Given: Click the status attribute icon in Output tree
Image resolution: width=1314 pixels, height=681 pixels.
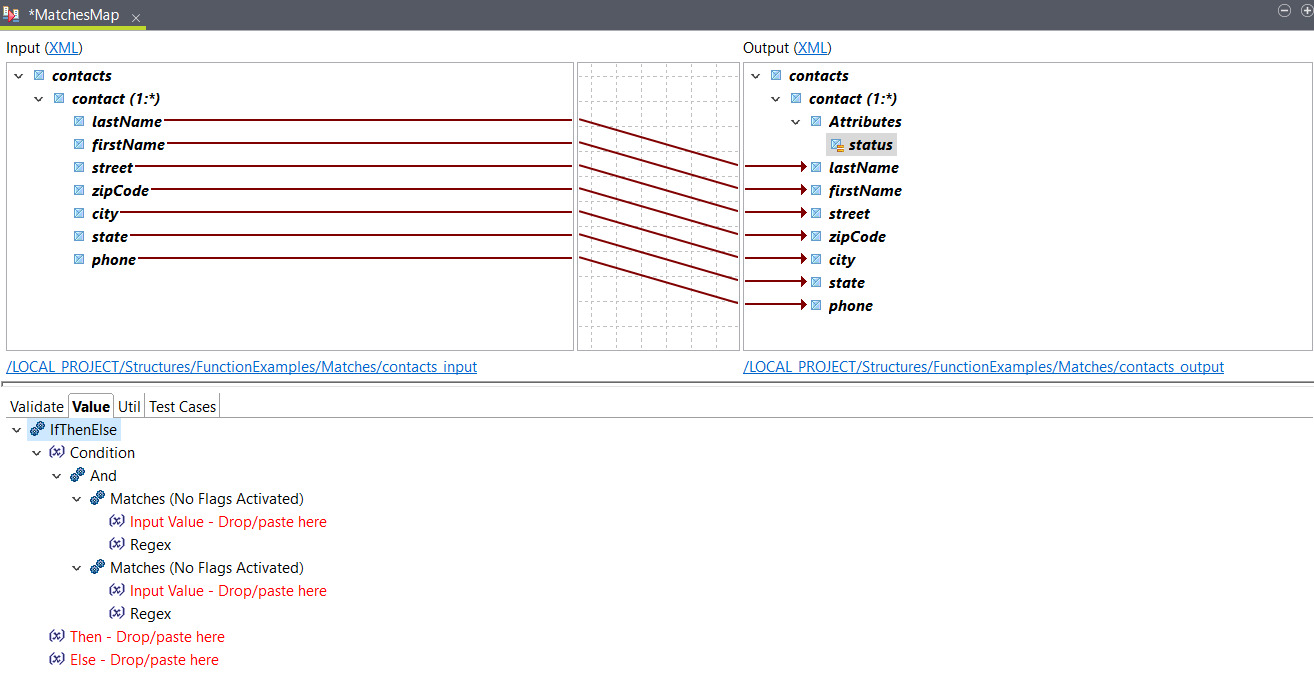Looking at the screenshot, I should [x=837, y=144].
